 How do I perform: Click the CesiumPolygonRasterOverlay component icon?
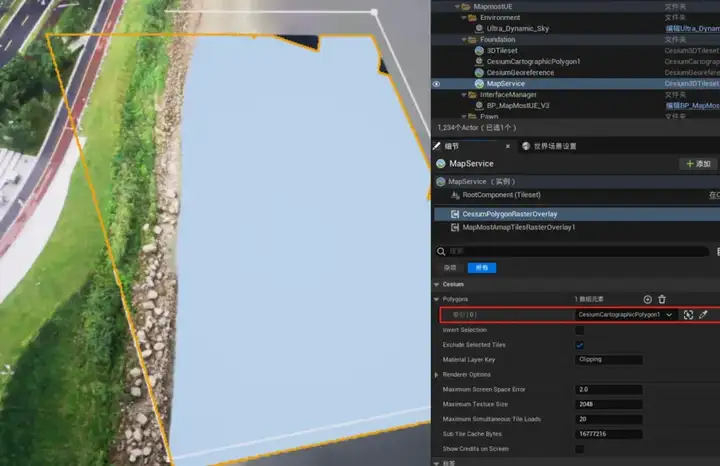click(x=455, y=214)
